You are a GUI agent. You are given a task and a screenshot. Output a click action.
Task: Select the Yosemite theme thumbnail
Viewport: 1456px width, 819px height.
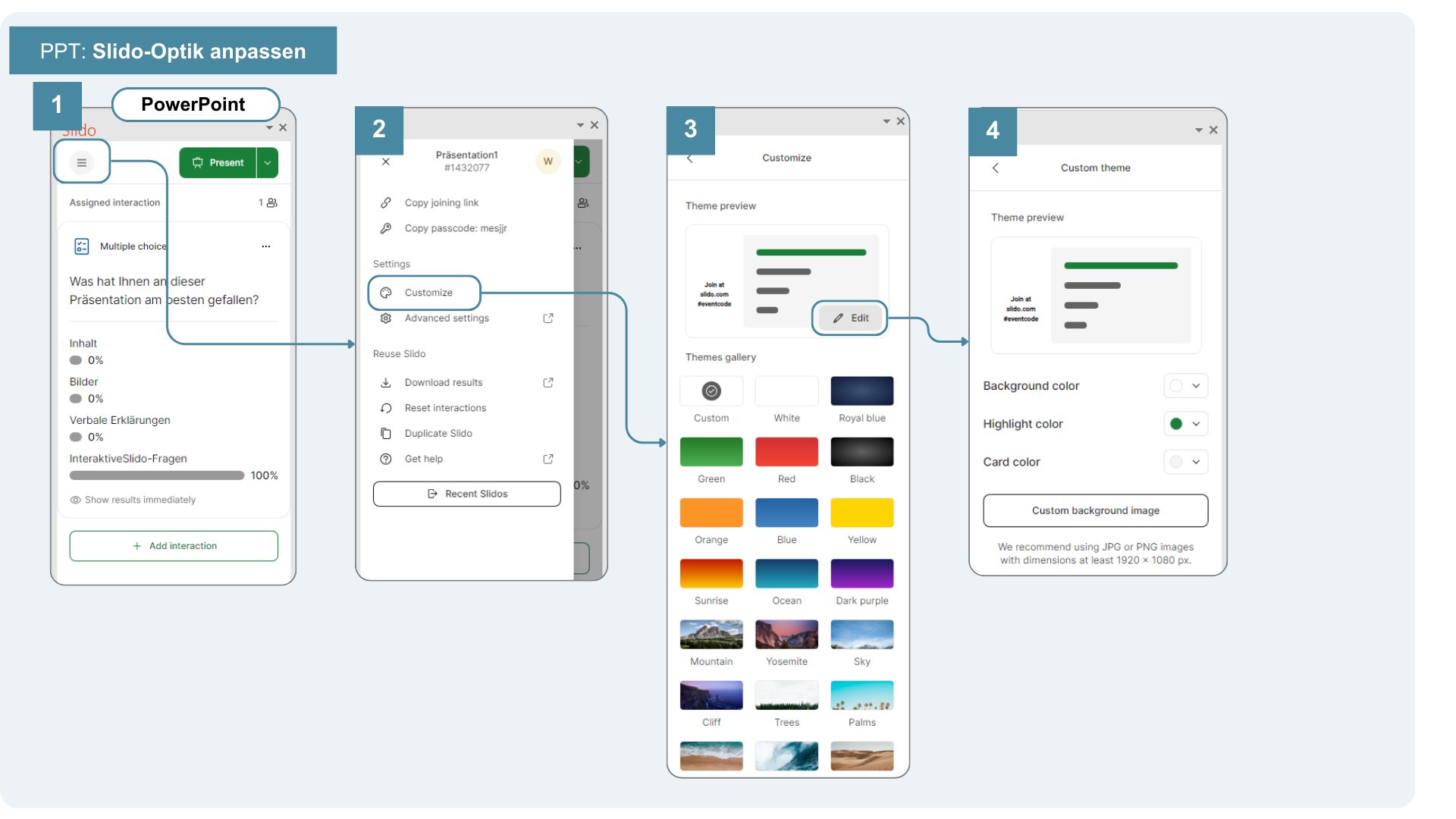[787, 635]
